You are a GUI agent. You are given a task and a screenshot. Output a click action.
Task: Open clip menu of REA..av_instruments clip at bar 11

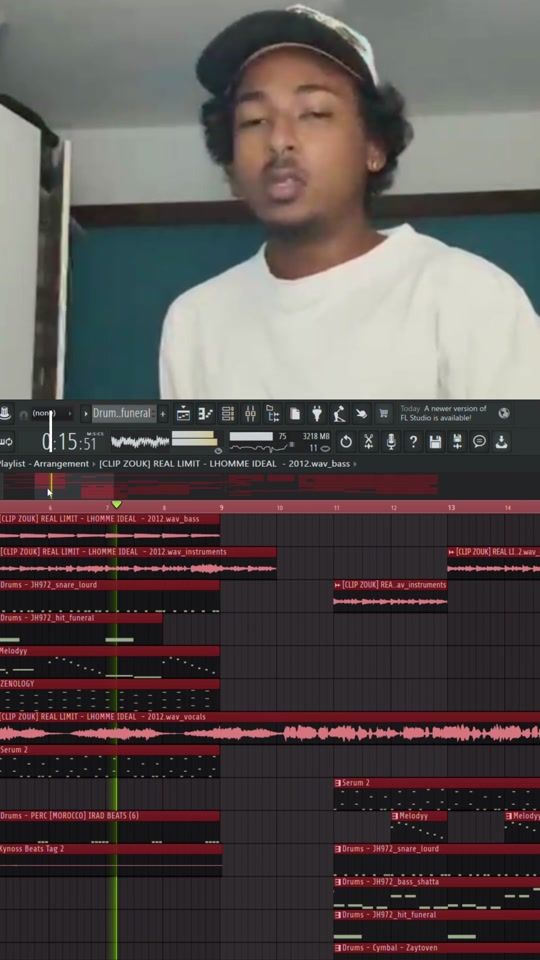(x=337, y=585)
